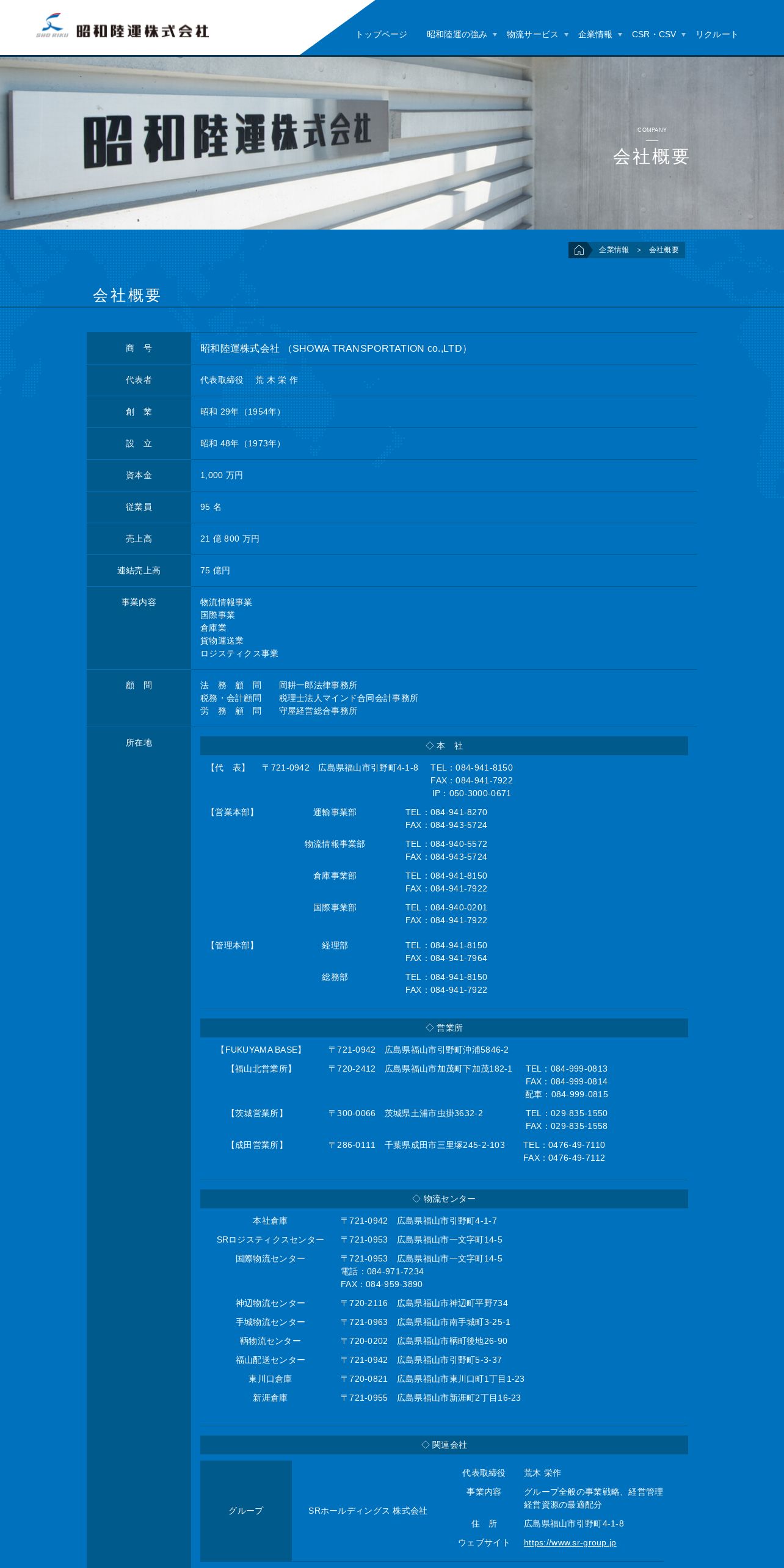Click the 75 億円 consolidated sales value
The image size is (784, 1568).
(215, 570)
